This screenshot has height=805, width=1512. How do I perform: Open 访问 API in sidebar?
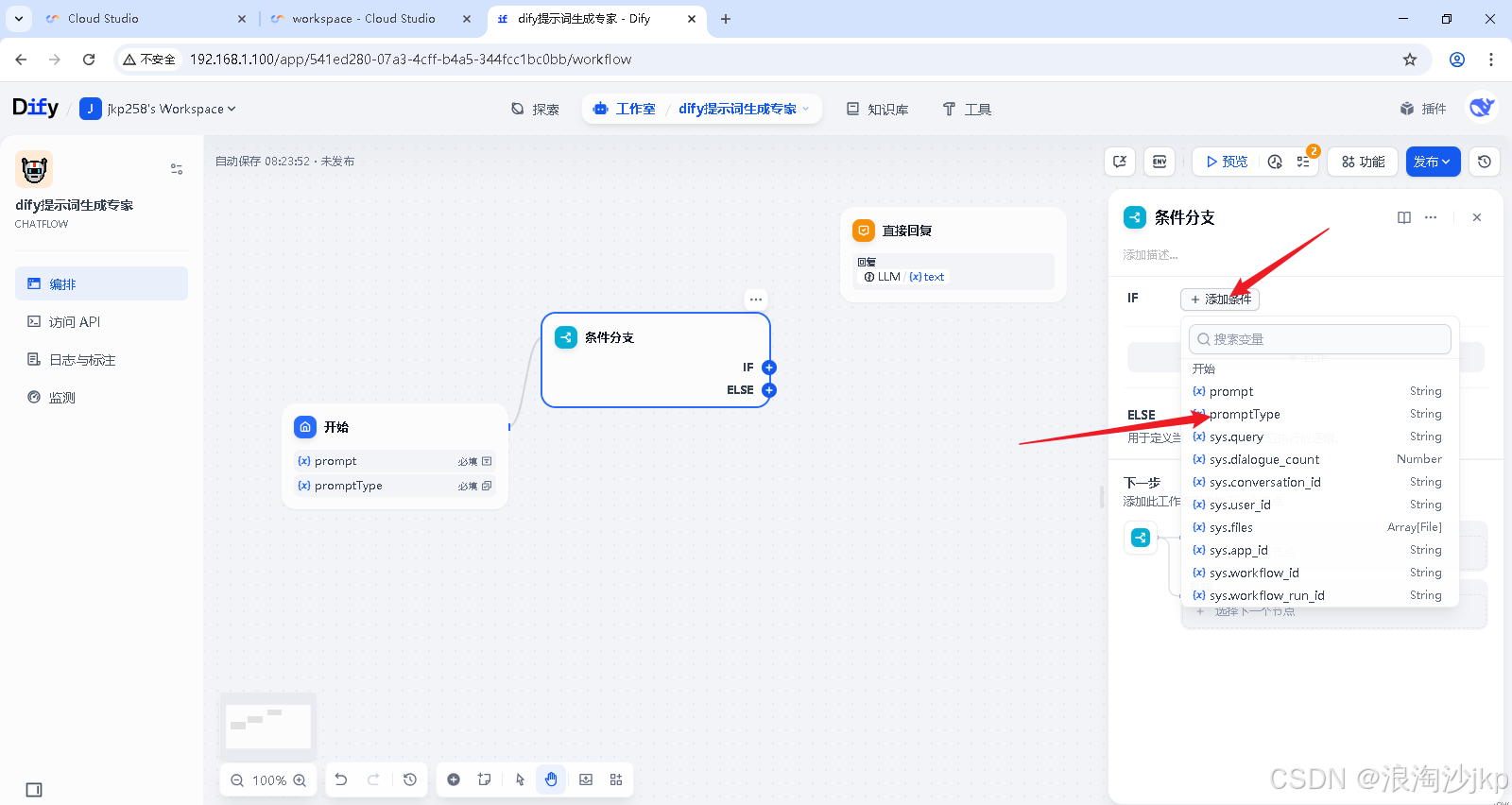tap(101, 321)
